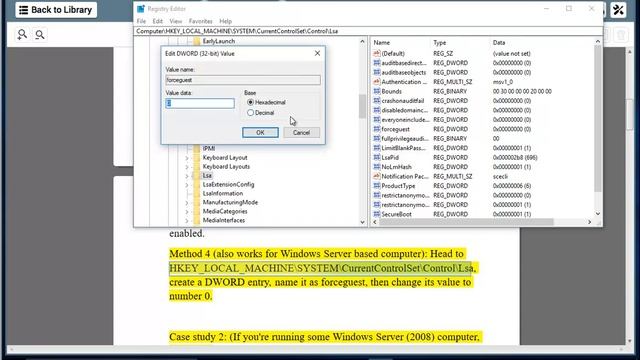Viewport: 640px width, 360px height.
Task: Click the zoom in magnifier icon
Action: 22,35
